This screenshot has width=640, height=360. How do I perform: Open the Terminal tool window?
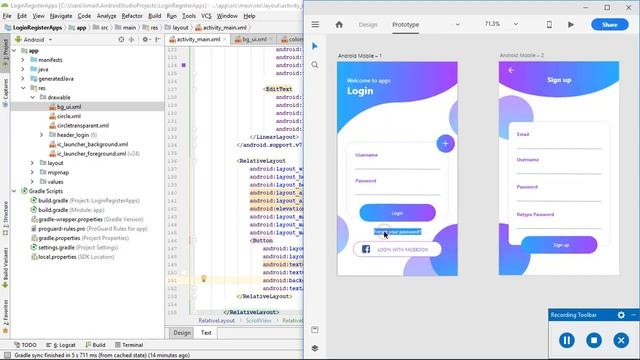[x=129, y=345]
